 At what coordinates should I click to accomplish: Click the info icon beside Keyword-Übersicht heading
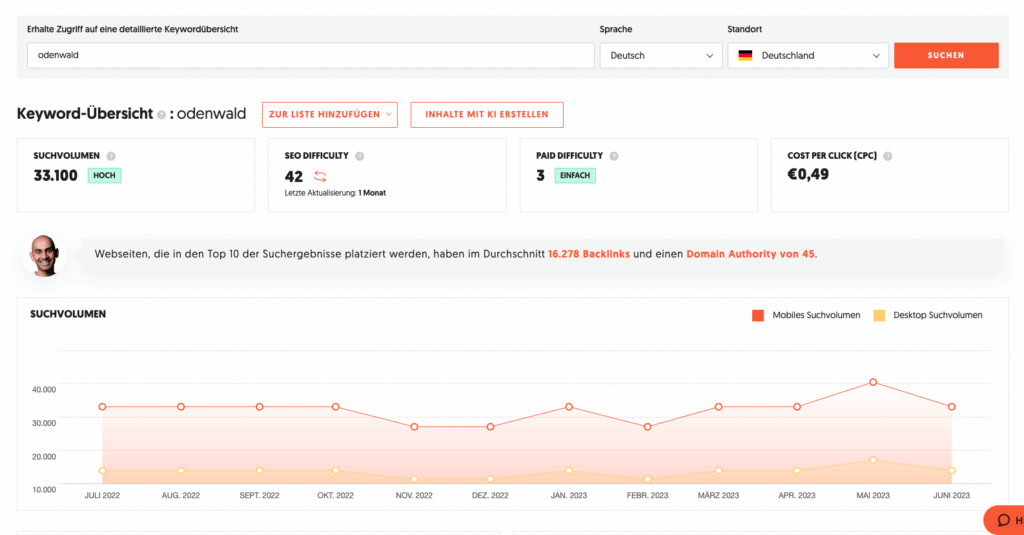pos(161,115)
